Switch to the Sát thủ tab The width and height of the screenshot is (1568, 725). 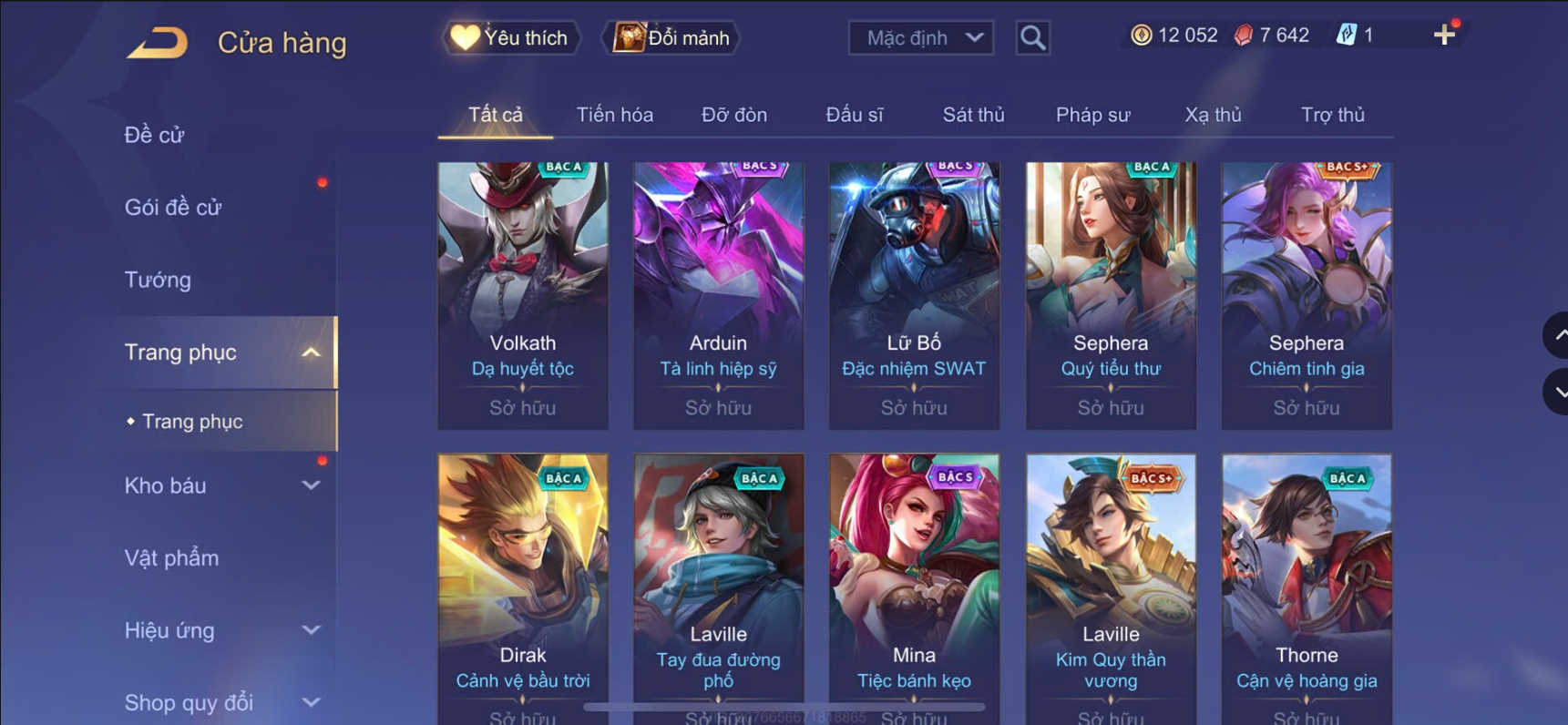click(x=973, y=115)
